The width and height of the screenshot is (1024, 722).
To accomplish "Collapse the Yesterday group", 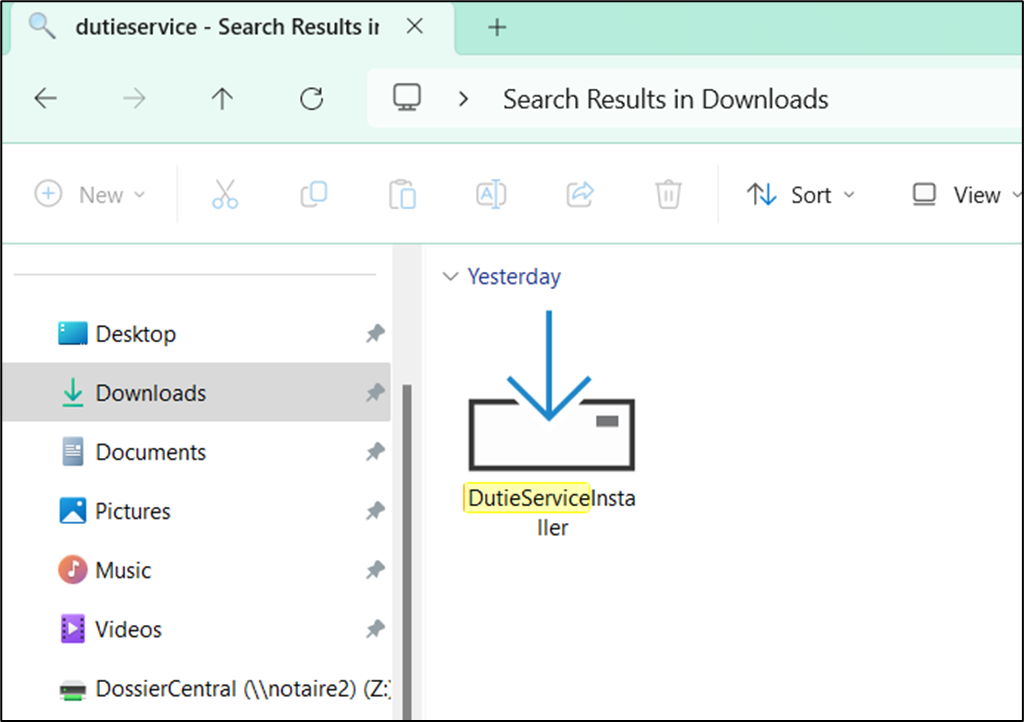I will click(450, 277).
